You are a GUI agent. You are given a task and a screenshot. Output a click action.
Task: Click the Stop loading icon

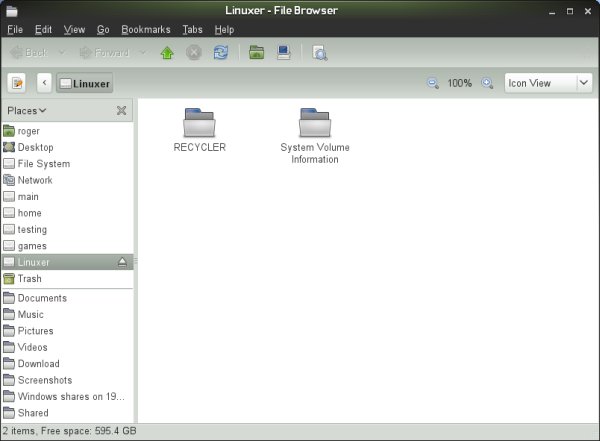194,52
